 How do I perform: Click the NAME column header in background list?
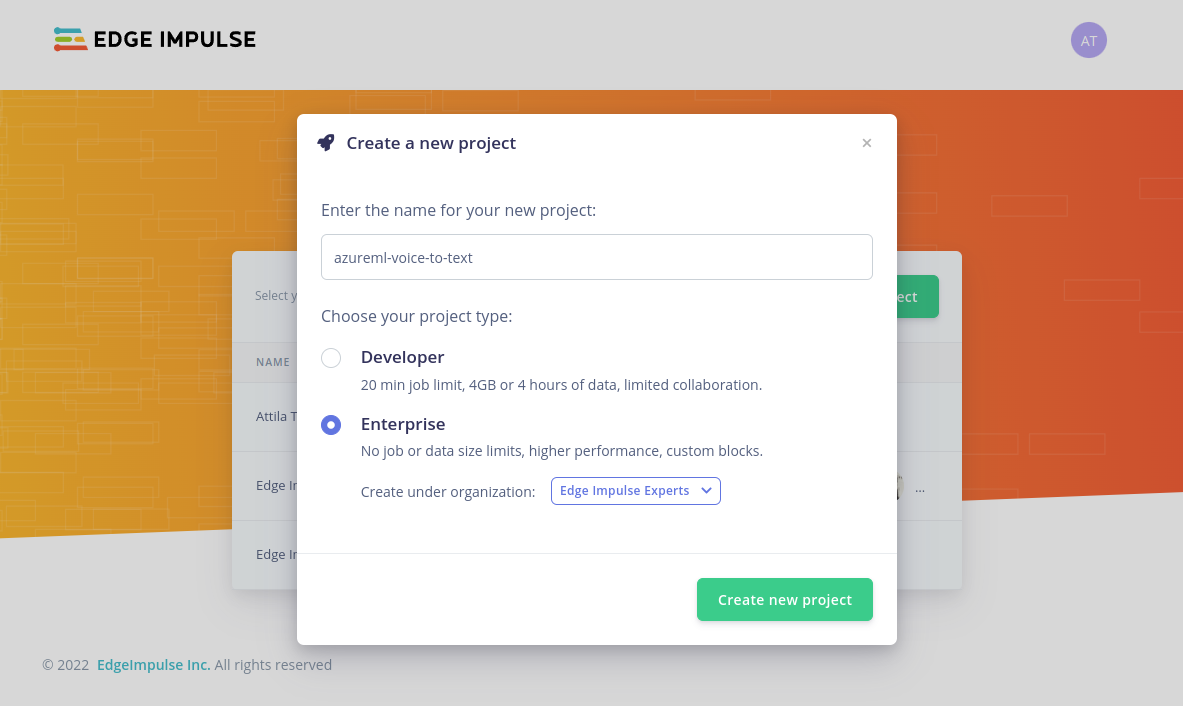272,362
